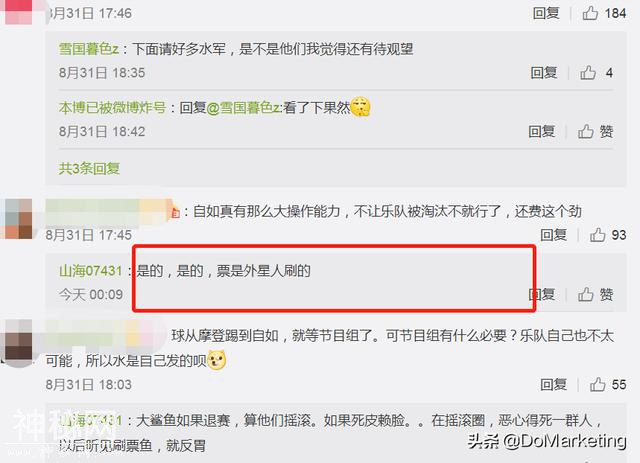
Task: Reply to the top comment at 17:46
Action: 546,13
